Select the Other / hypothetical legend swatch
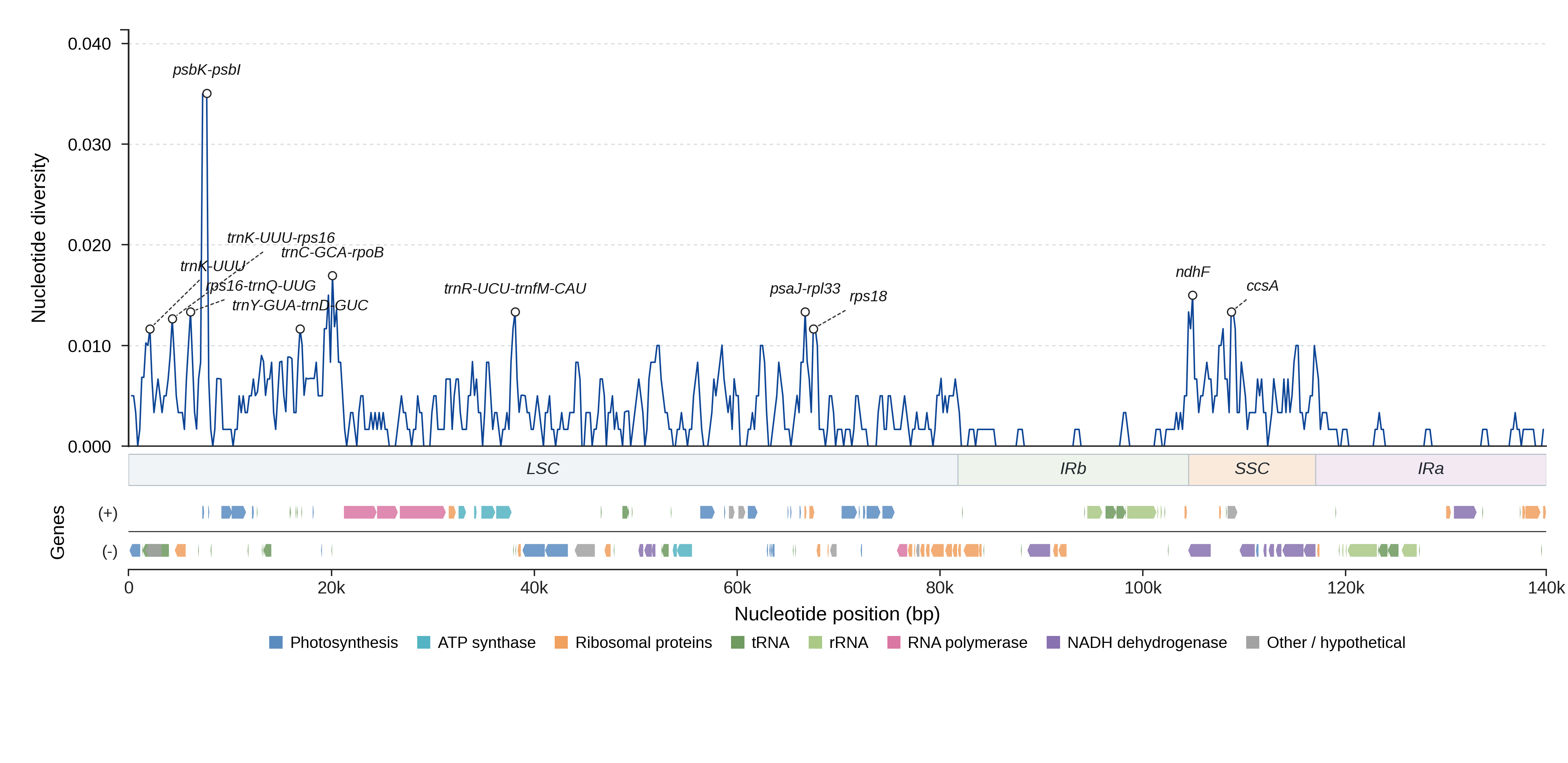The width and height of the screenshot is (1568, 763). [x=1253, y=642]
